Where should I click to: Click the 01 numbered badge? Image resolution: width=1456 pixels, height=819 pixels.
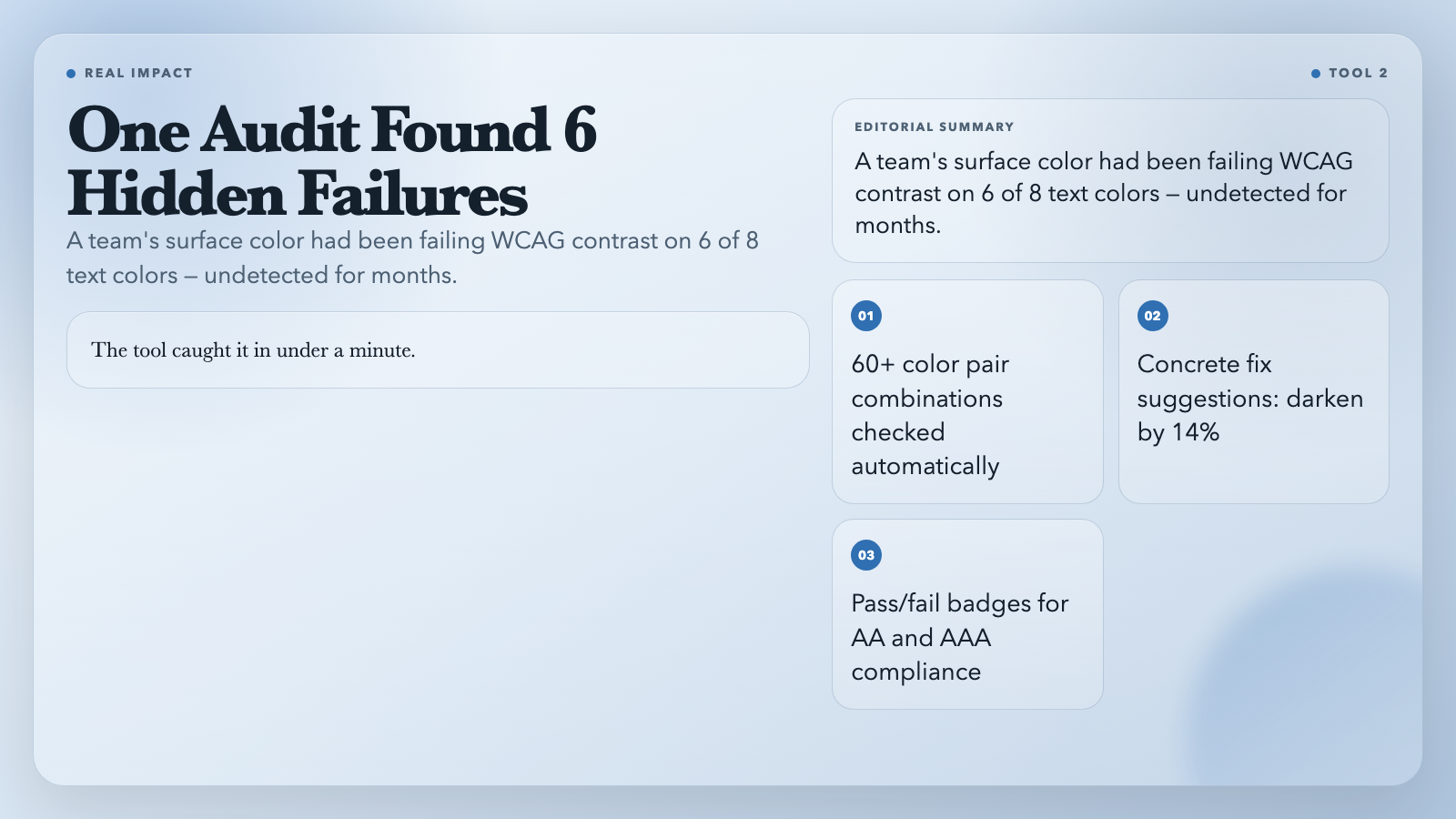866,316
